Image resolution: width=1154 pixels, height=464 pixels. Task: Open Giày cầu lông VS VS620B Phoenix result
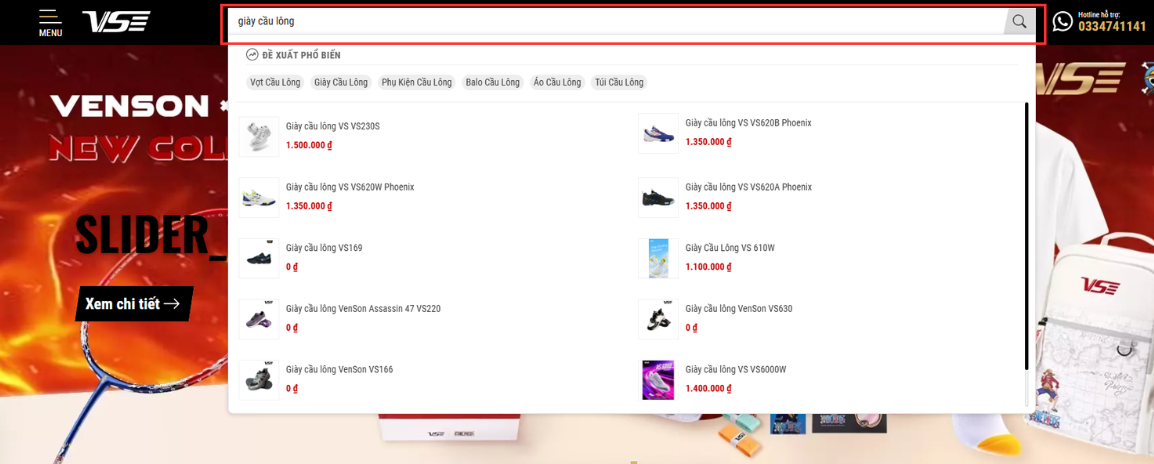[748, 123]
